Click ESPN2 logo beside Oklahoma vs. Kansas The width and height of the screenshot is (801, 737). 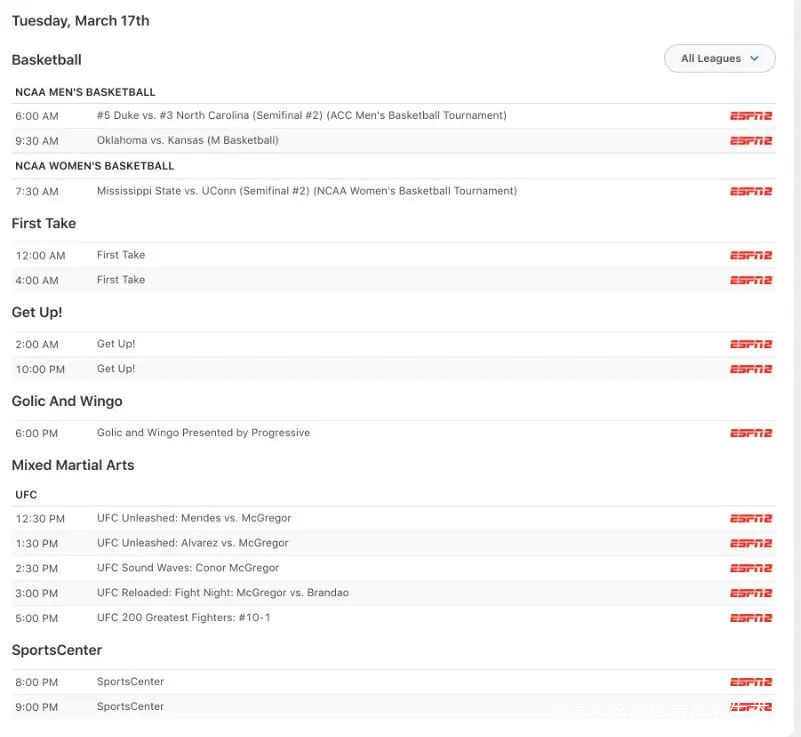[751, 141]
